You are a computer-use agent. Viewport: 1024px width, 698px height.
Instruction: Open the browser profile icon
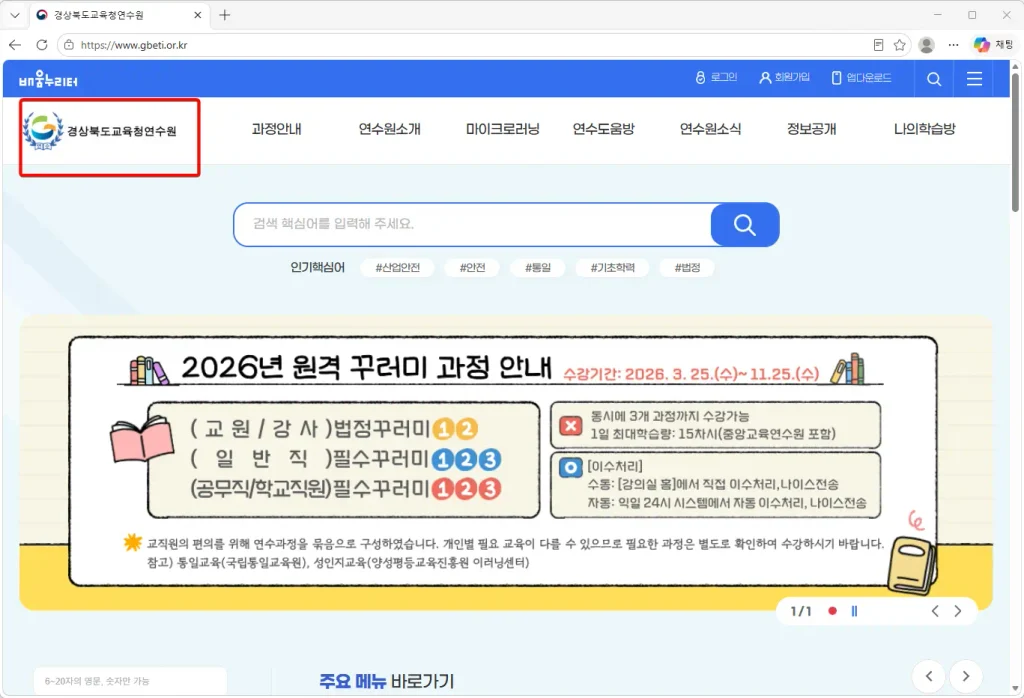926,45
